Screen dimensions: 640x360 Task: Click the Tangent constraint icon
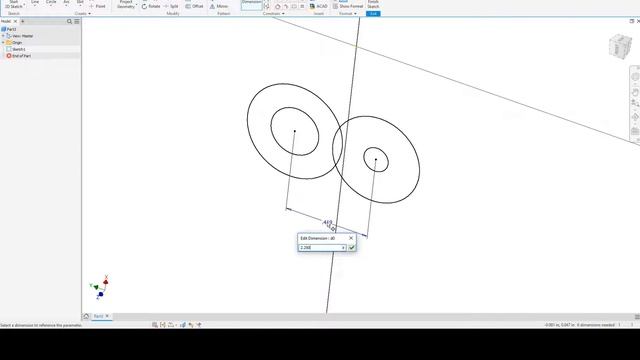coord(278,7)
